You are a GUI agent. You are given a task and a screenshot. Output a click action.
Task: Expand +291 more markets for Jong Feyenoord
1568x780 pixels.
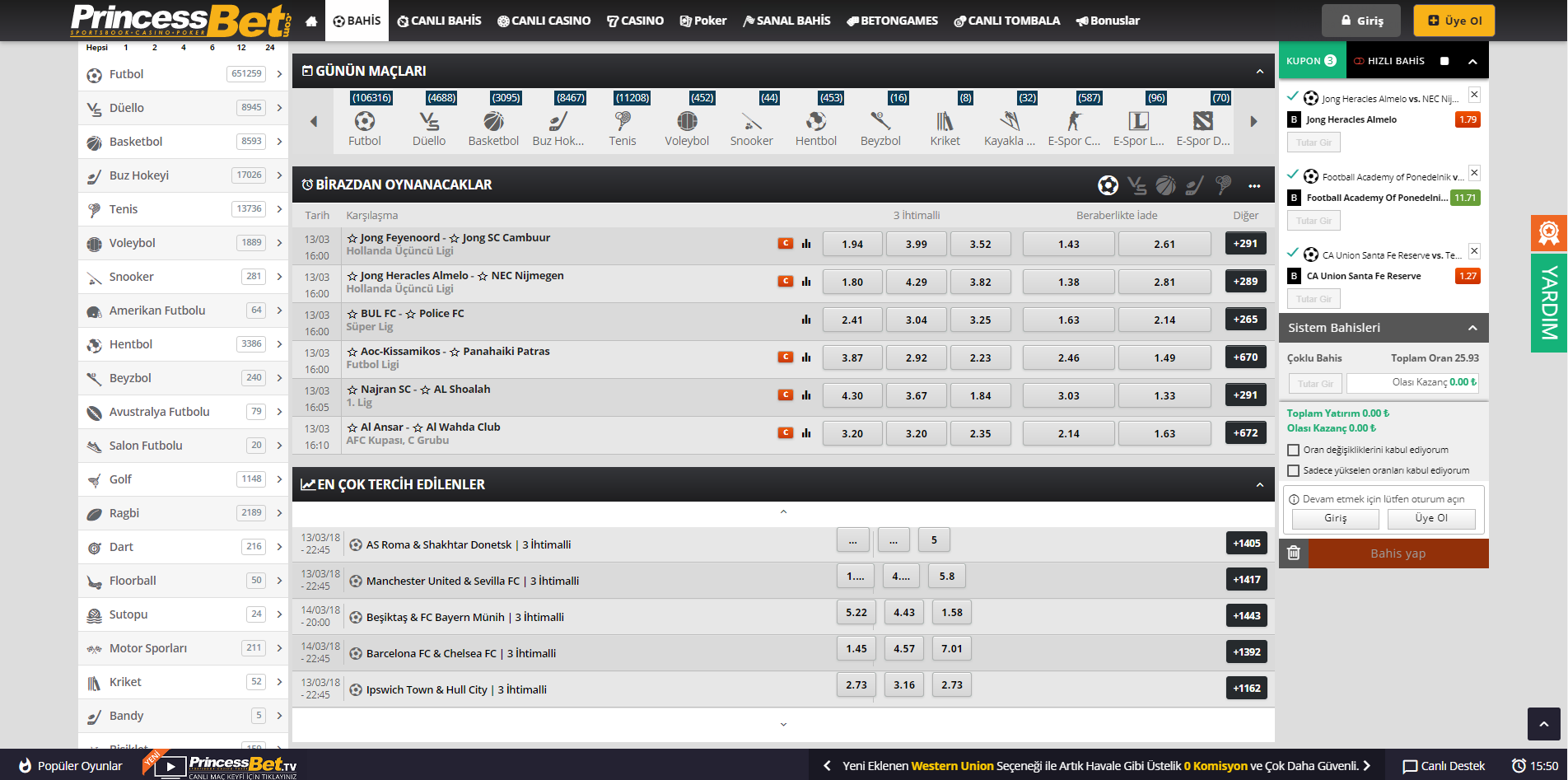click(1245, 244)
